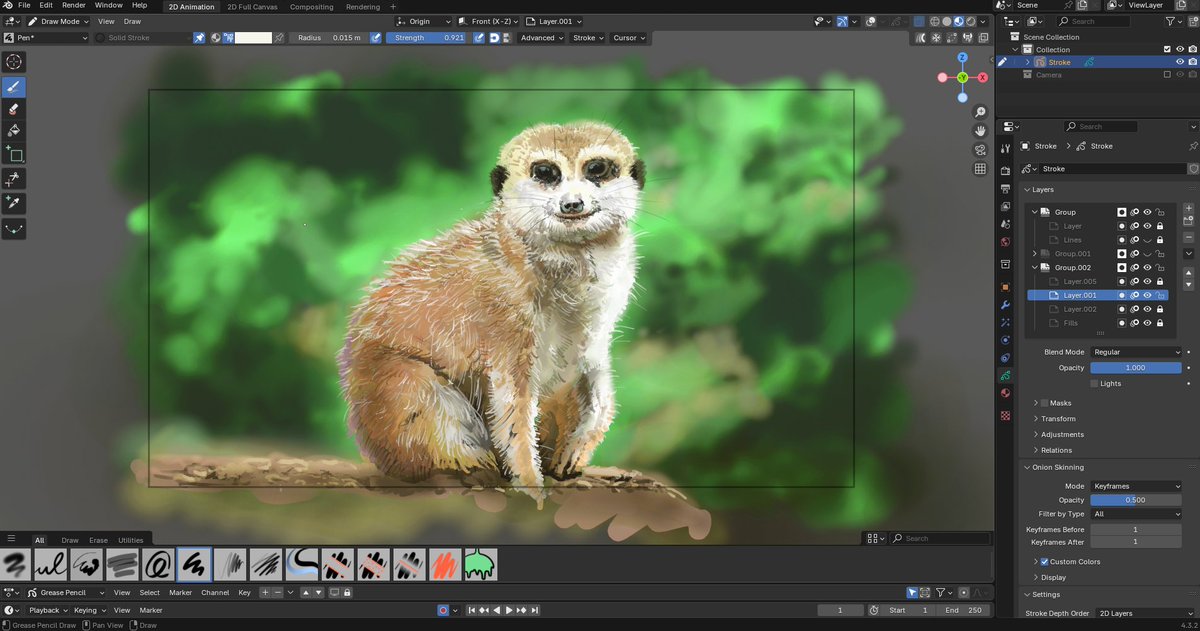Screen dimensions: 1200x631
Task: Select the Erase tool in the left toolbar
Action: point(14,109)
